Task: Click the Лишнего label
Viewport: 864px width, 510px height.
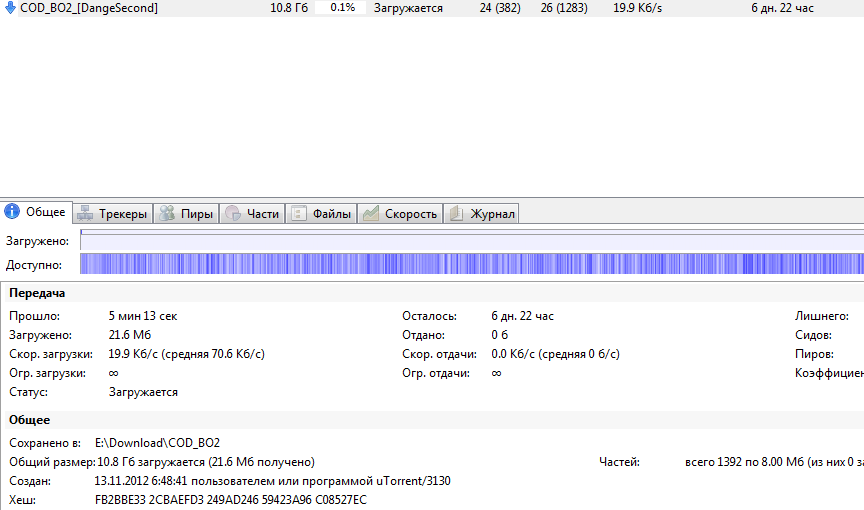Action: point(822,316)
